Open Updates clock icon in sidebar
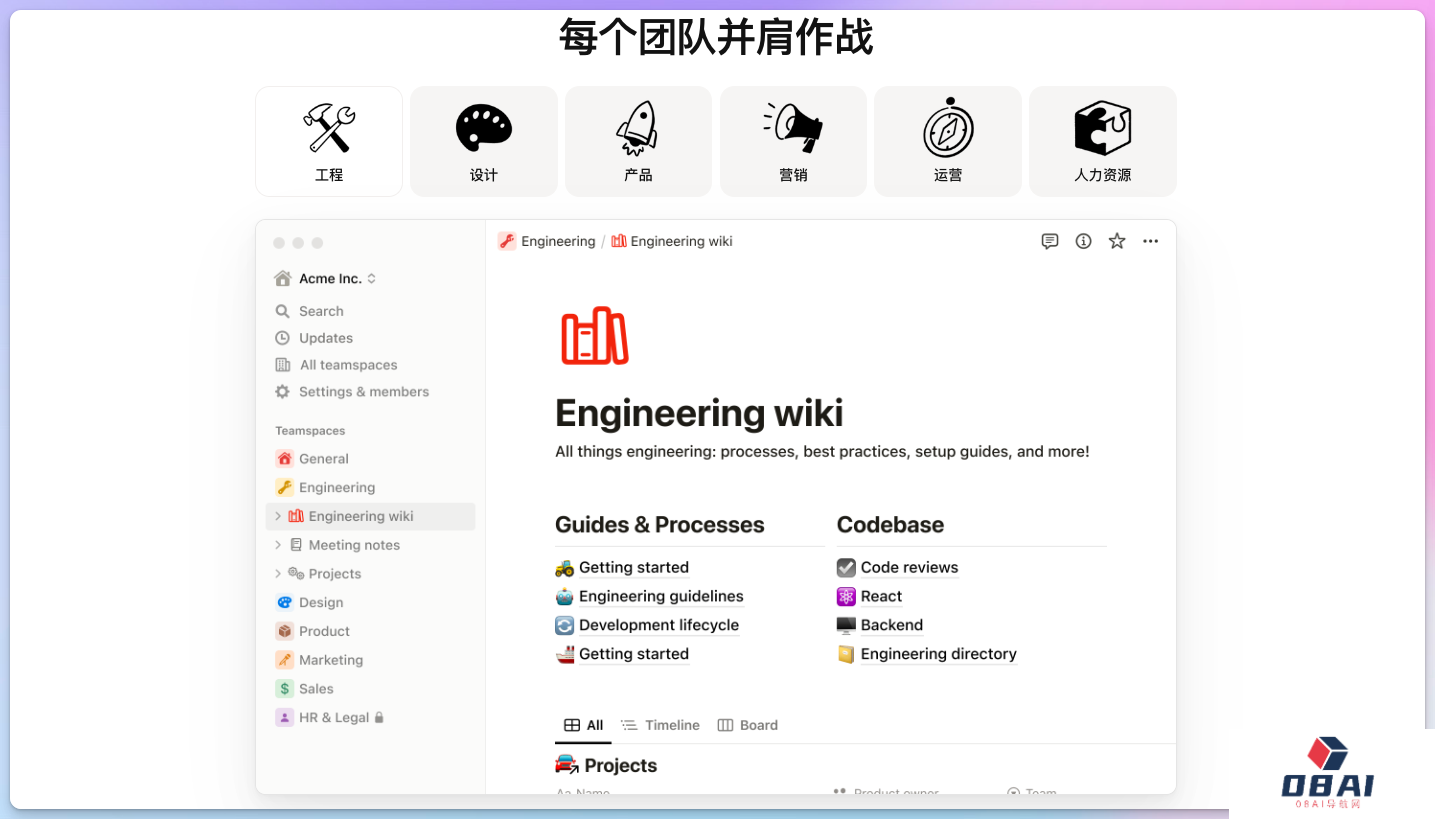 click(283, 338)
